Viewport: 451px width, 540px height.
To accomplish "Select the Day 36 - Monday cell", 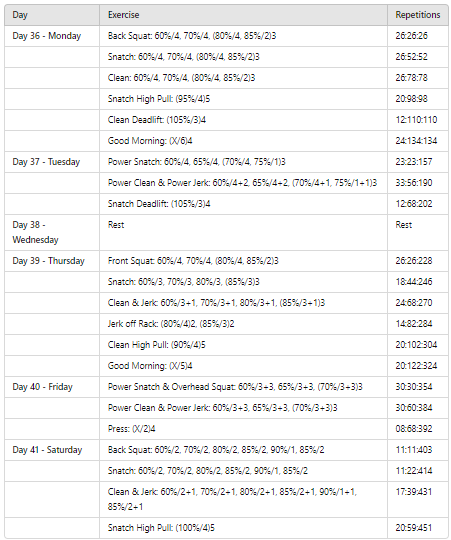I will [x=52, y=36].
